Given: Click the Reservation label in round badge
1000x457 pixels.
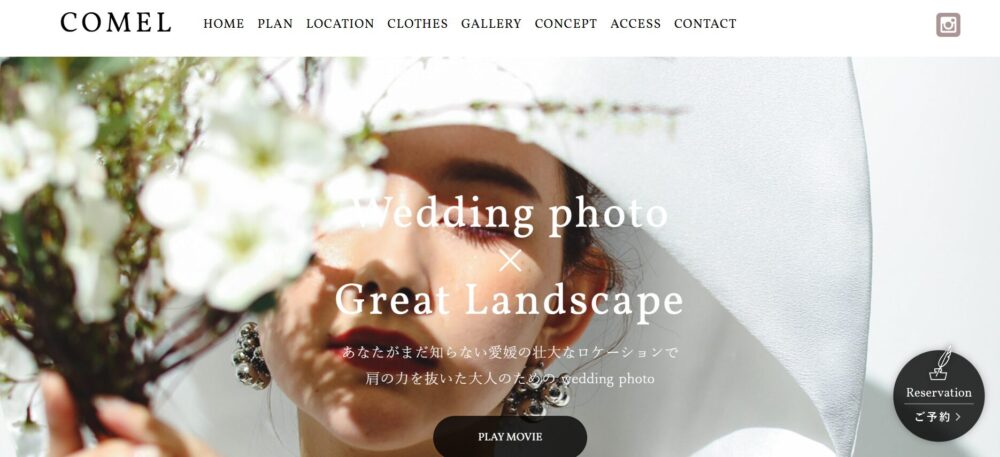Looking at the screenshot, I should pyautogui.click(x=939, y=393).
